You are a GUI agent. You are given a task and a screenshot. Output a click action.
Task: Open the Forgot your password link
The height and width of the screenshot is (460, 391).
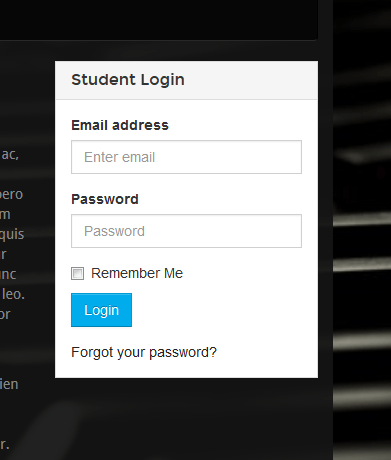coord(144,352)
